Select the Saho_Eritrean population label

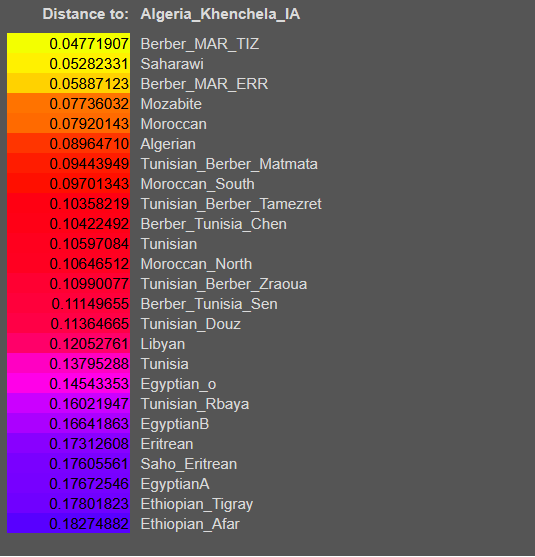(x=189, y=464)
